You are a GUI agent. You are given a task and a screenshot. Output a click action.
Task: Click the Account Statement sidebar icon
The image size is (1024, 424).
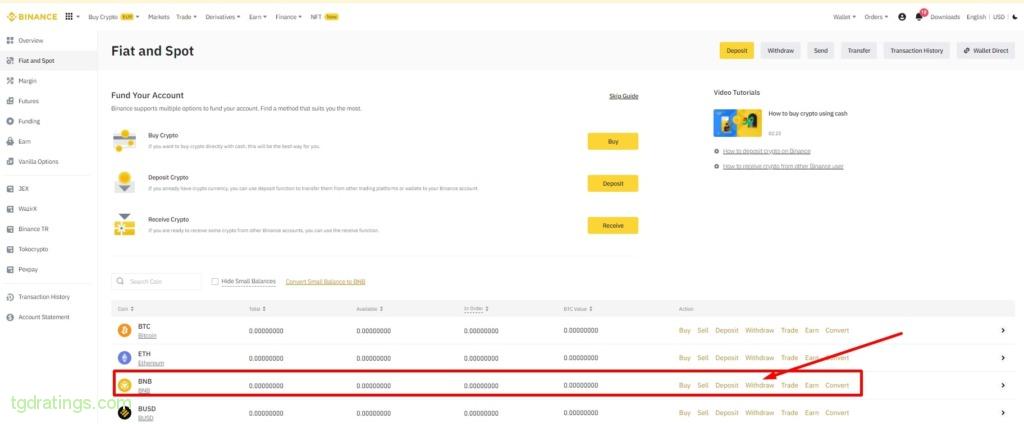click(10, 318)
